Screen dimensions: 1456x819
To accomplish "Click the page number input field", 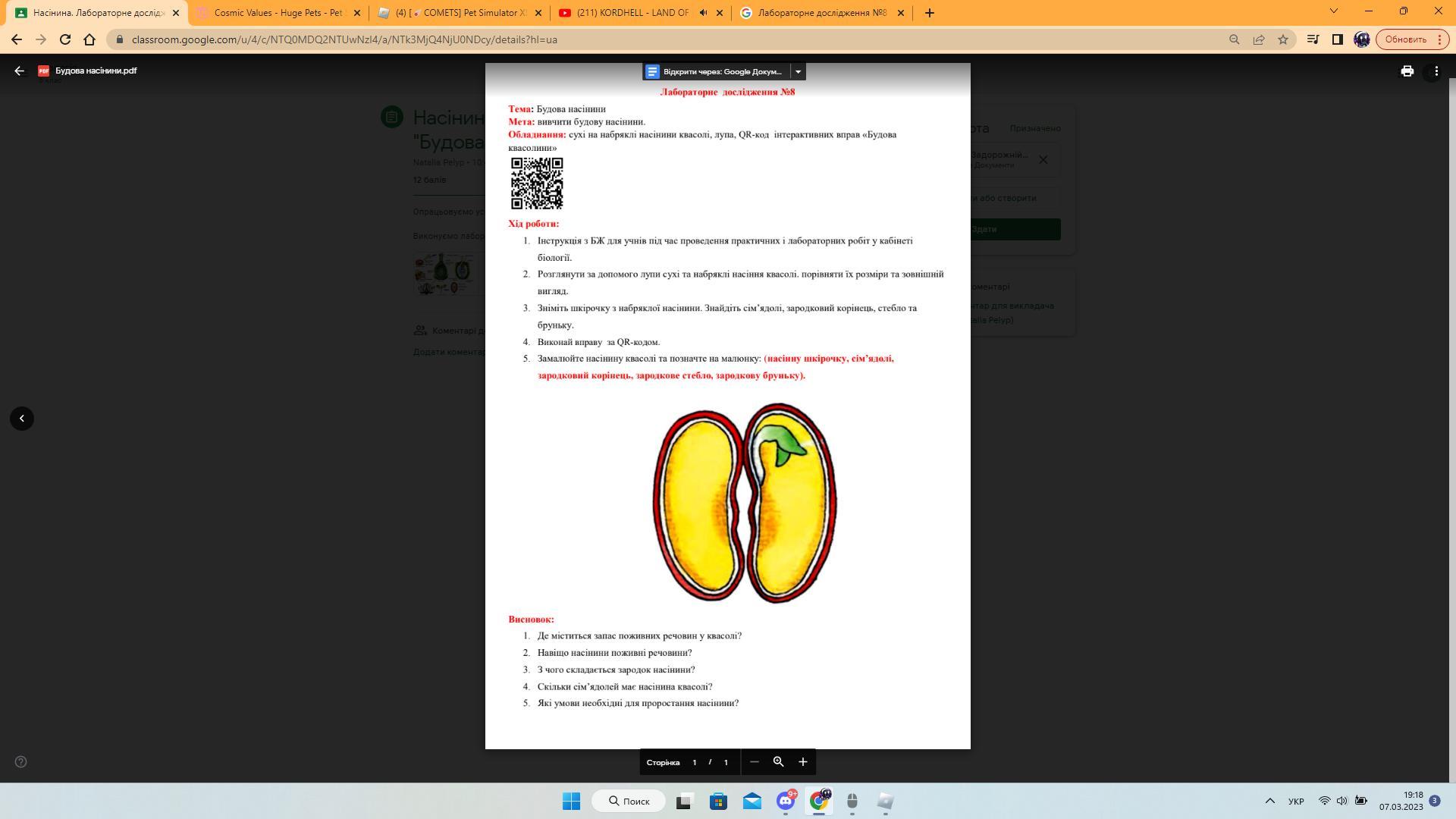I will coord(694,763).
